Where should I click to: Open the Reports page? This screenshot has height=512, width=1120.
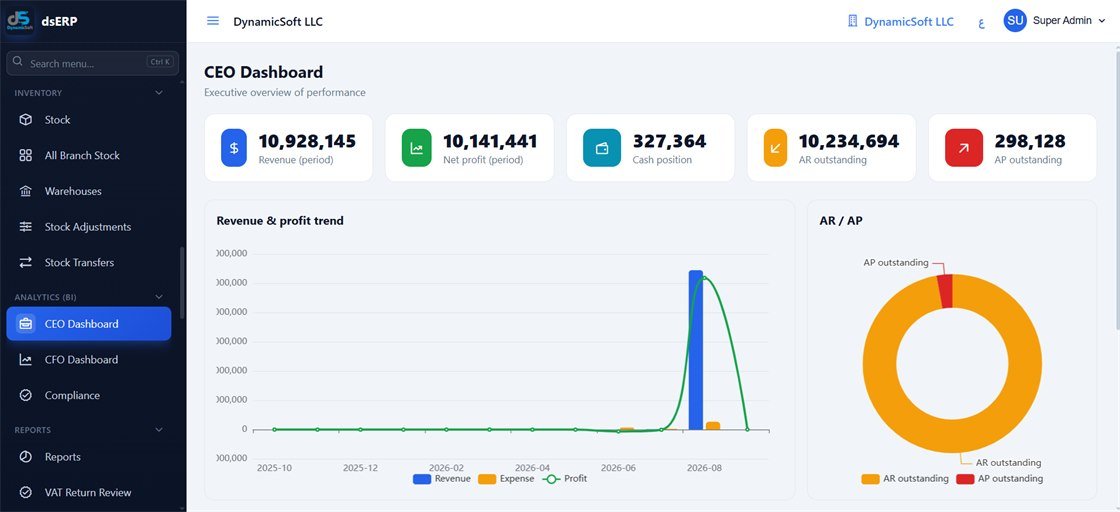[89, 457]
